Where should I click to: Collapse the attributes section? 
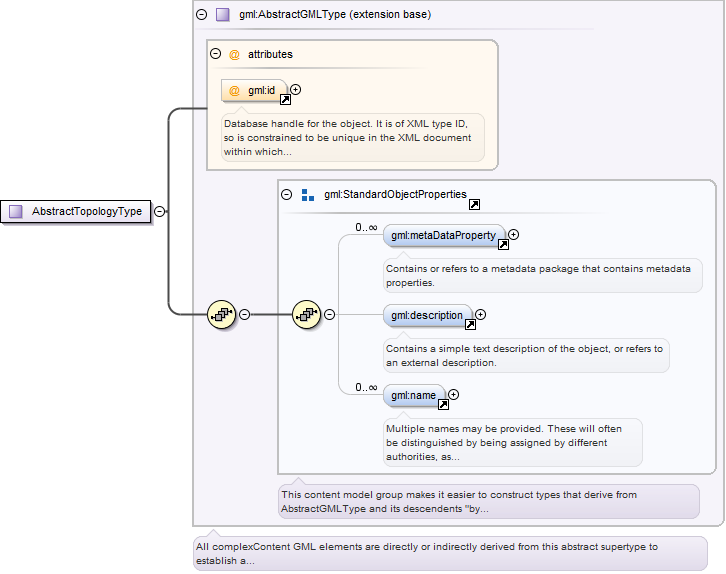click(215, 54)
